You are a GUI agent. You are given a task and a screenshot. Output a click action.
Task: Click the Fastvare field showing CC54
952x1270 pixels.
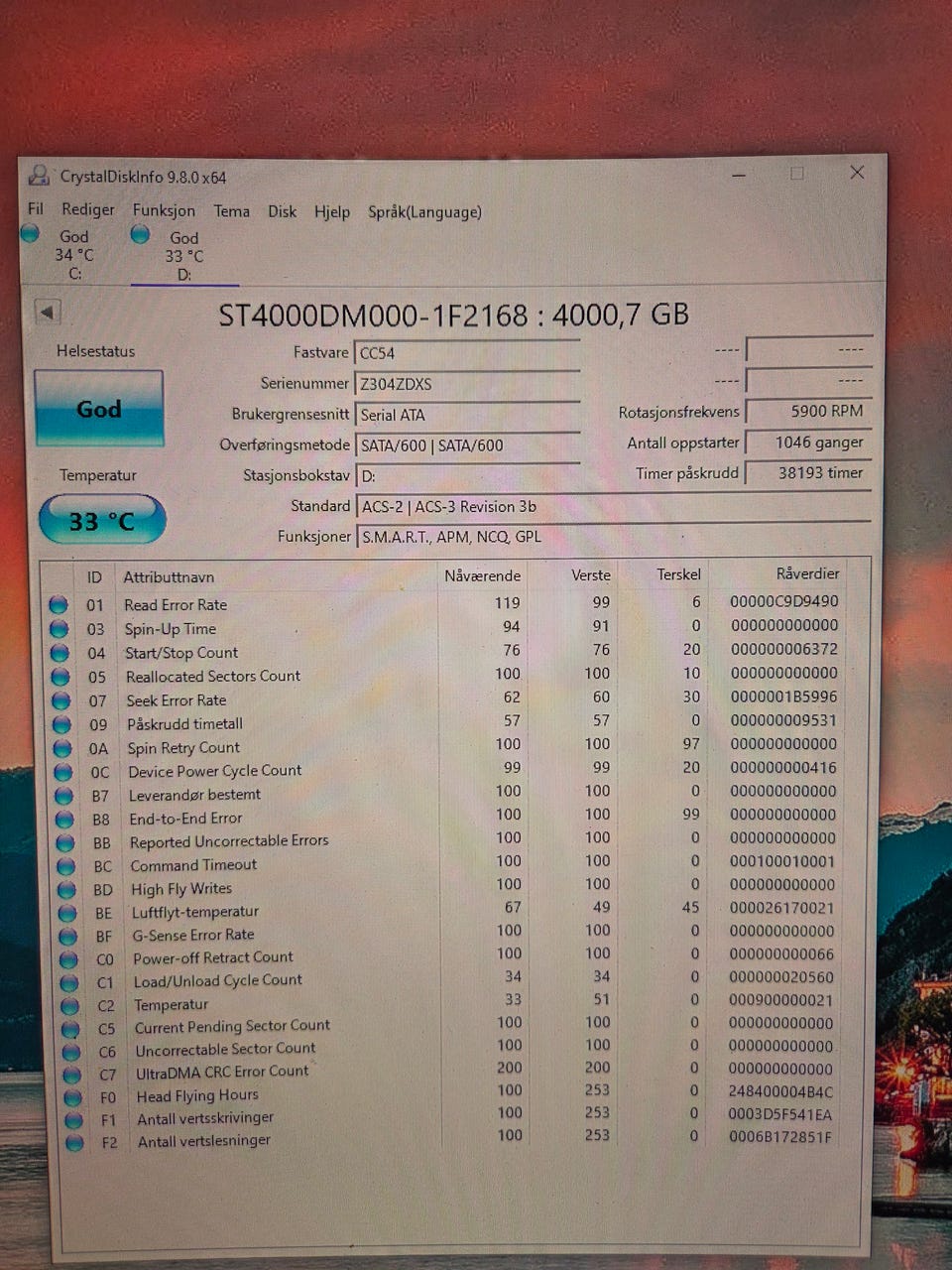(x=467, y=353)
